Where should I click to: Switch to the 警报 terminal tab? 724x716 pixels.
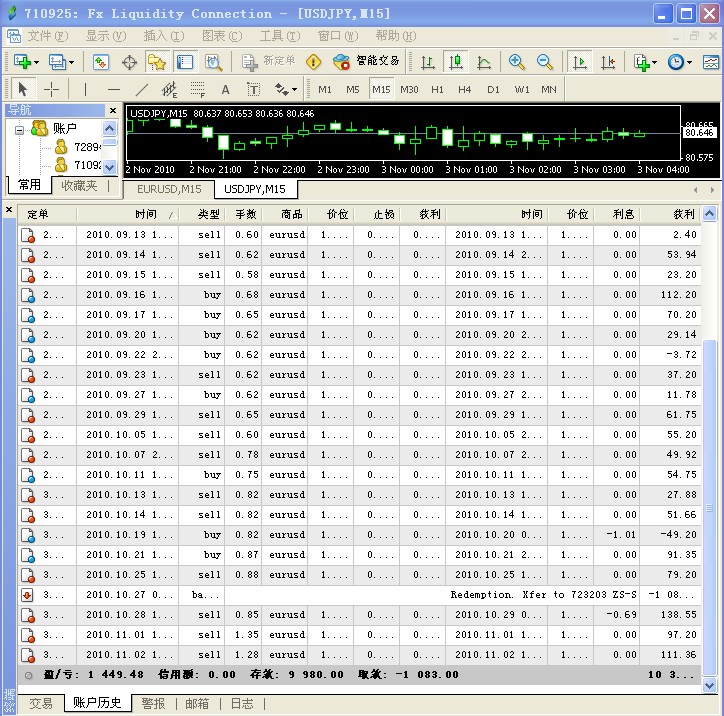pos(153,704)
